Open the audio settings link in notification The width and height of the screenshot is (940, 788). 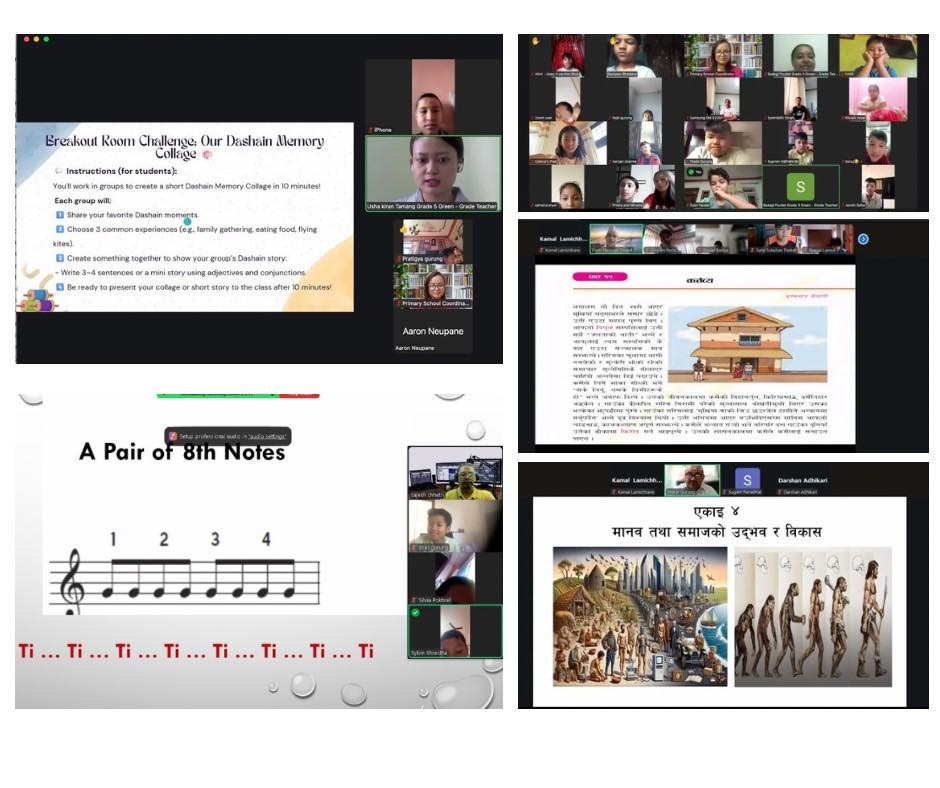pyautogui.click(x=267, y=437)
